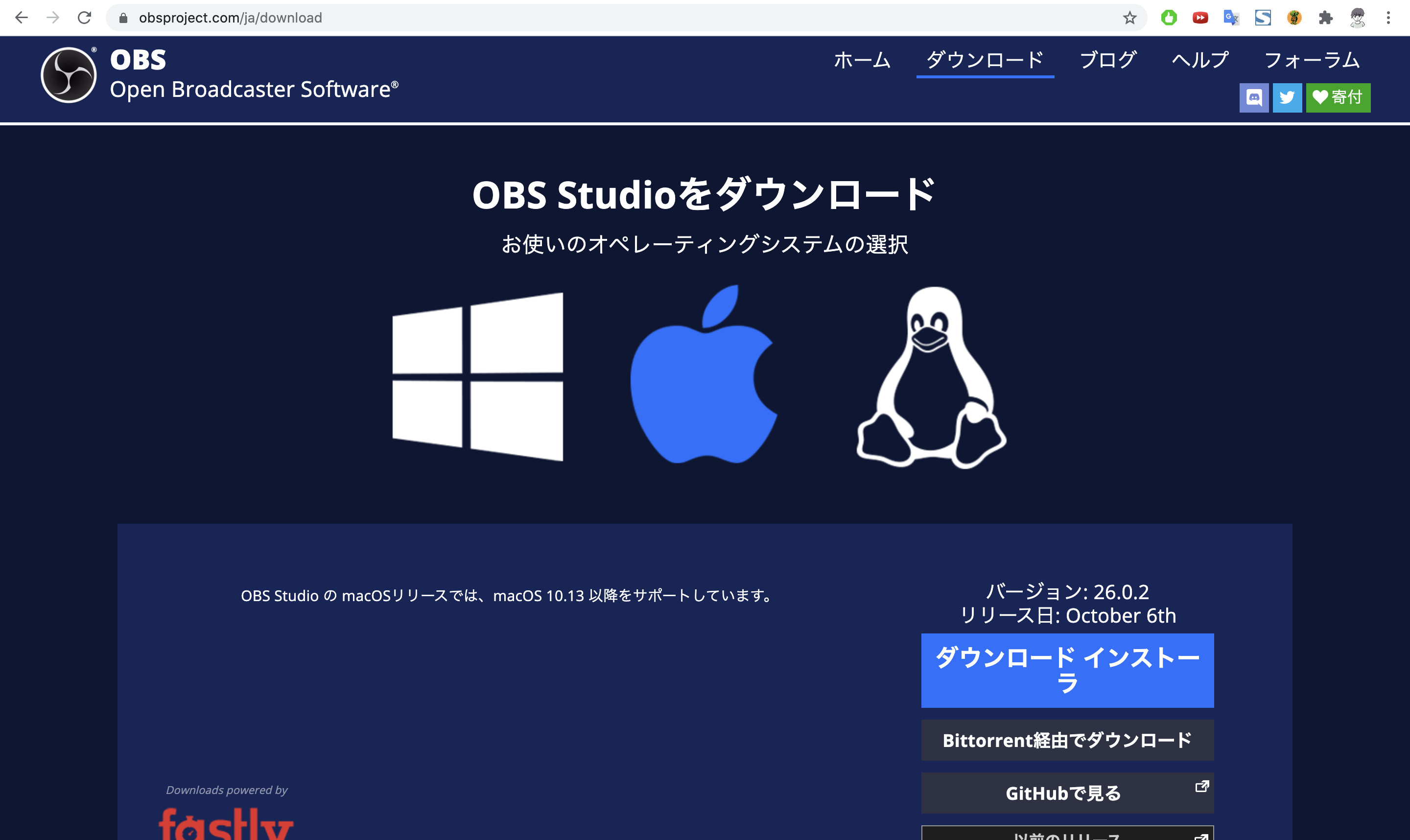This screenshot has height=840, width=1410.
Task: View site info via lock icon
Action: point(123,18)
